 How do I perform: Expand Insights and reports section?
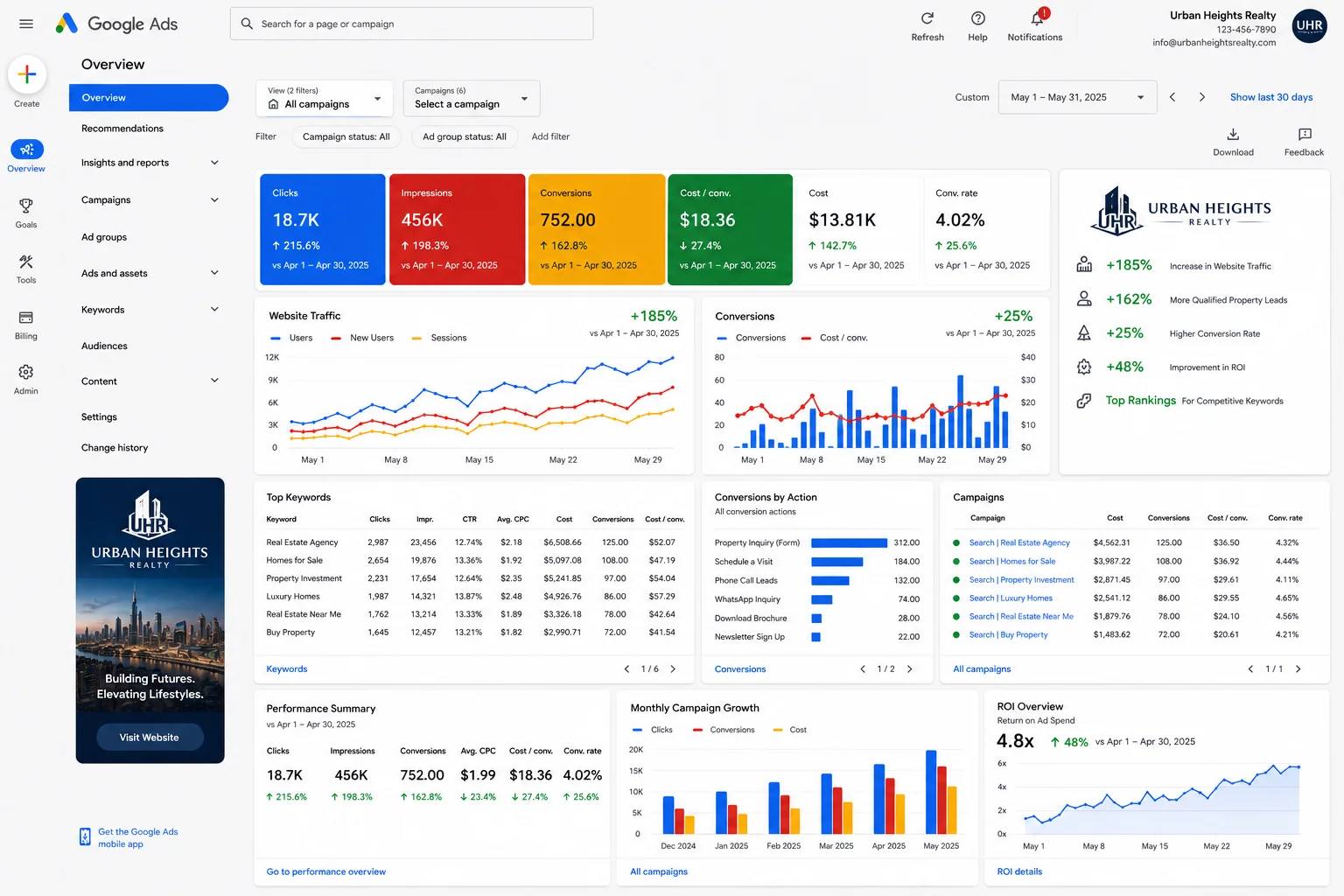pos(214,163)
